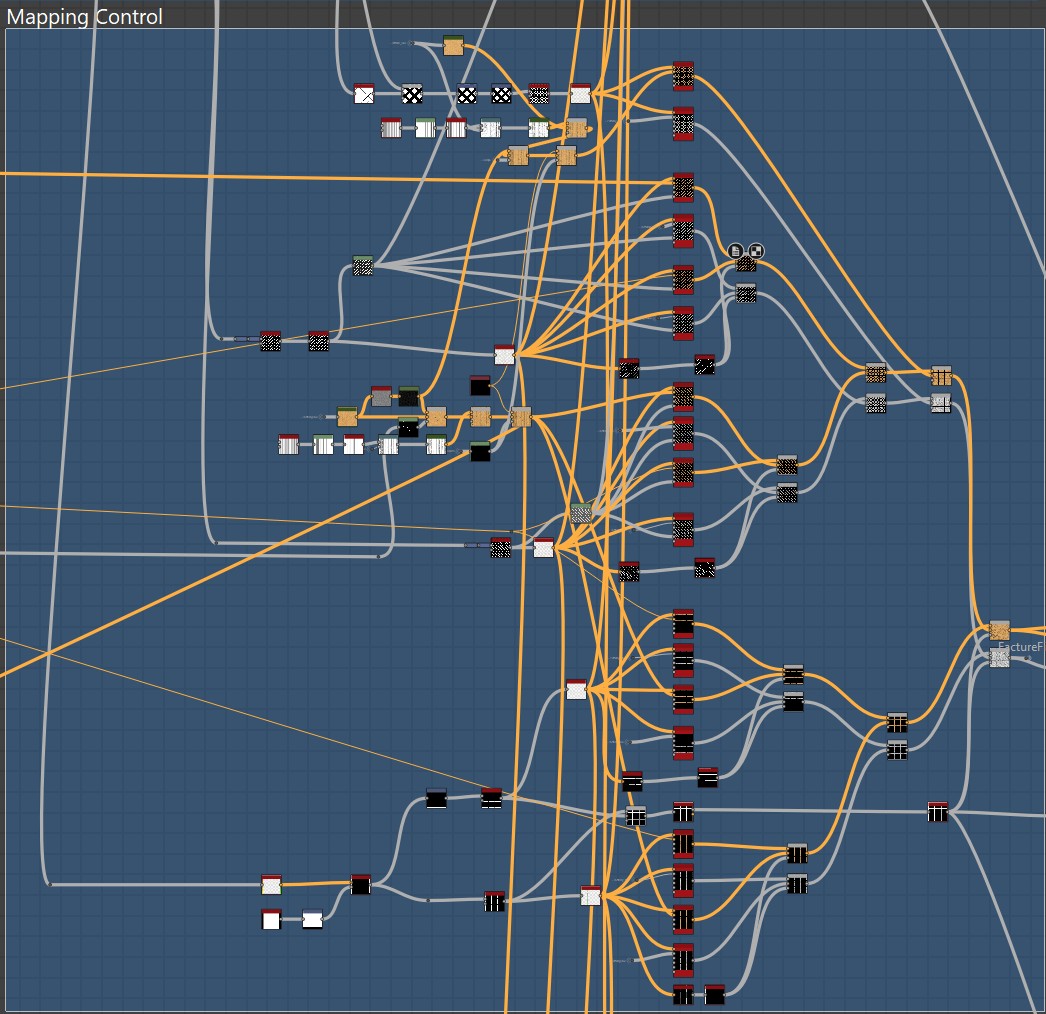
Task: Select the isolated striped red-header node at far right
Action: coord(937,812)
